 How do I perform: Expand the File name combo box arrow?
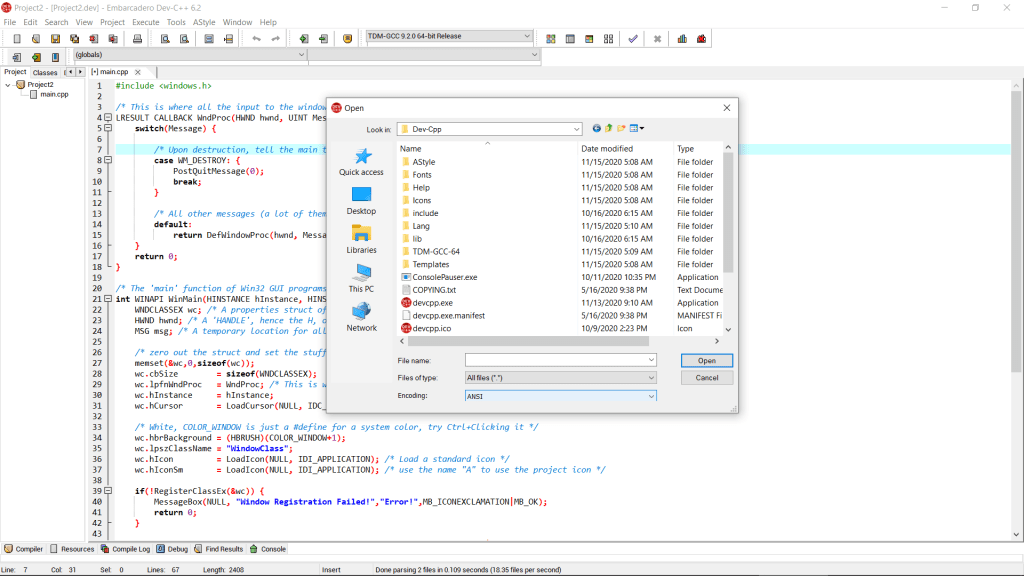pyautogui.click(x=651, y=360)
